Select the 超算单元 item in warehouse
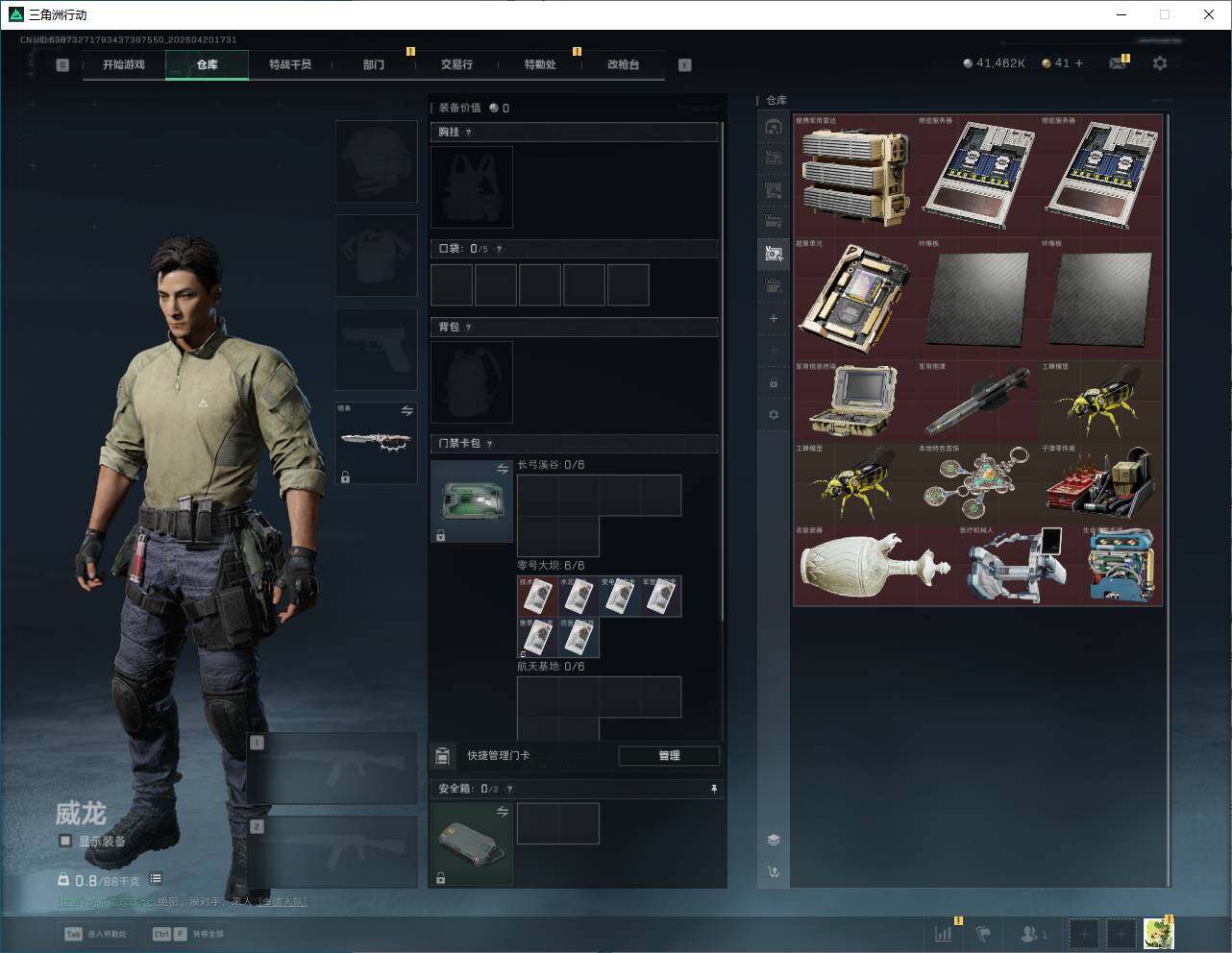Screen dimensions: 1232x953 coord(855,299)
